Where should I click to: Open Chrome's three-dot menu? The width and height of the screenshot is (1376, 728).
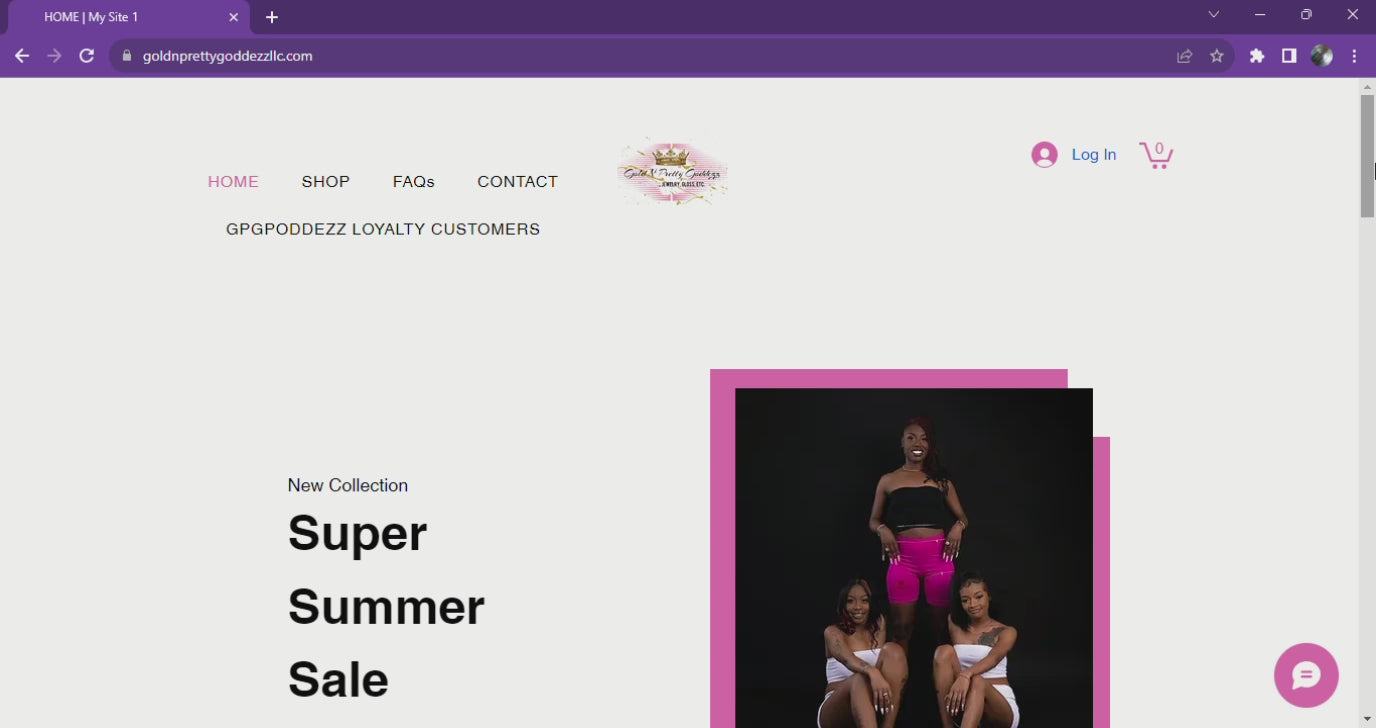[x=1354, y=56]
